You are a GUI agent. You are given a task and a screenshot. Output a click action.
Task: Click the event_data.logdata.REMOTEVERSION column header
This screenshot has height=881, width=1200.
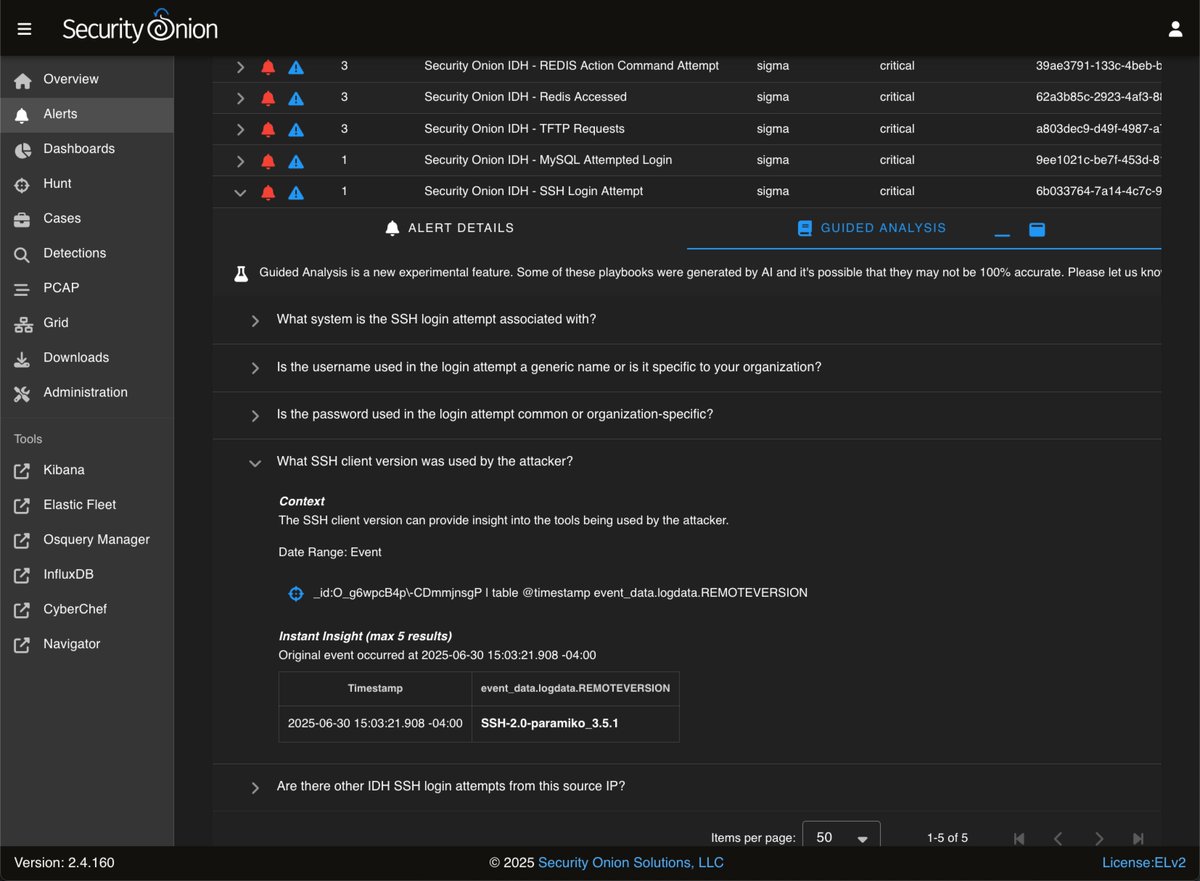click(575, 688)
